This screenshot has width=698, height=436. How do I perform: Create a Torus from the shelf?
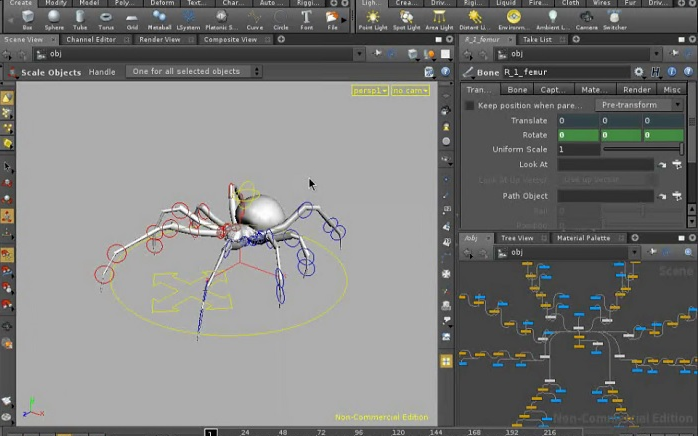pos(105,18)
